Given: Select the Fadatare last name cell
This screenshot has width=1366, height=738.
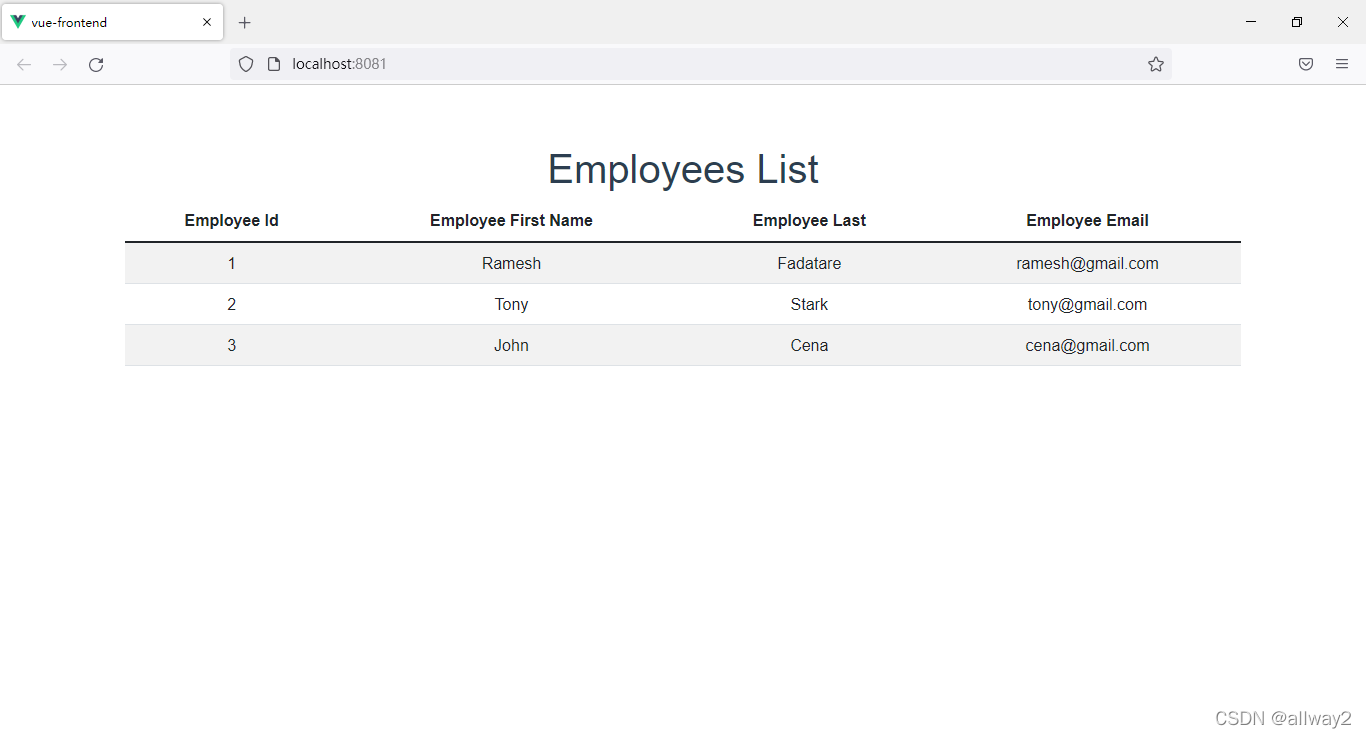Looking at the screenshot, I should [x=809, y=264].
